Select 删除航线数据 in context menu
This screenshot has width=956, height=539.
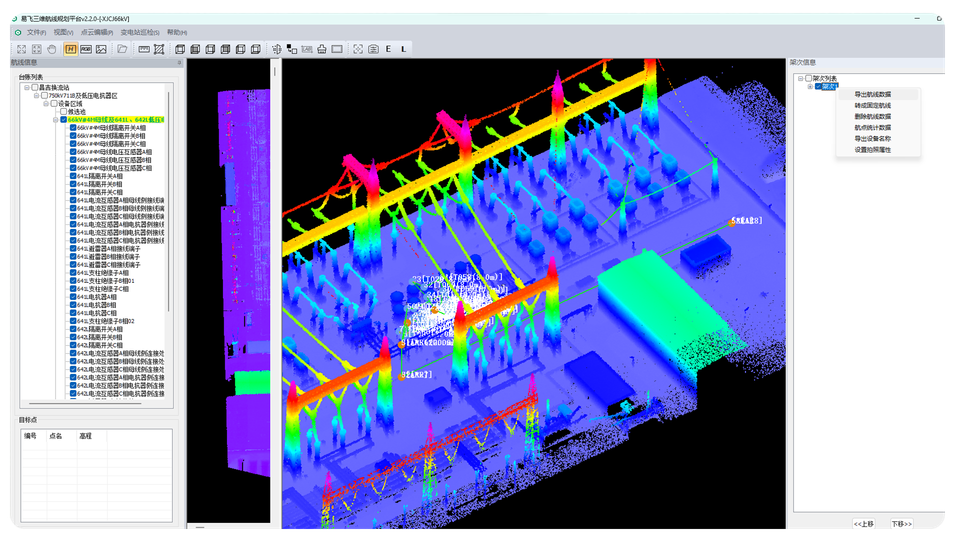(872, 116)
